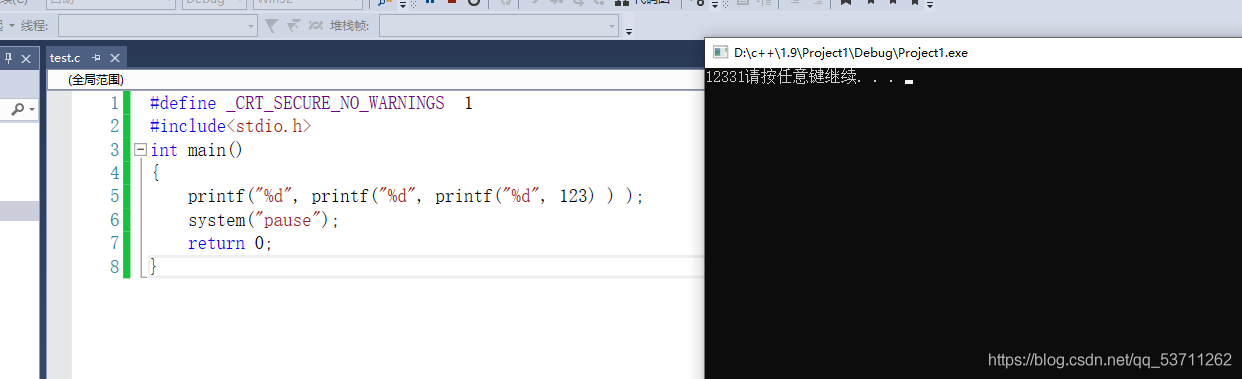The height and width of the screenshot is (379, 1242).
Task: Click the #include<stdio.h> line
Action: point(230,127)
